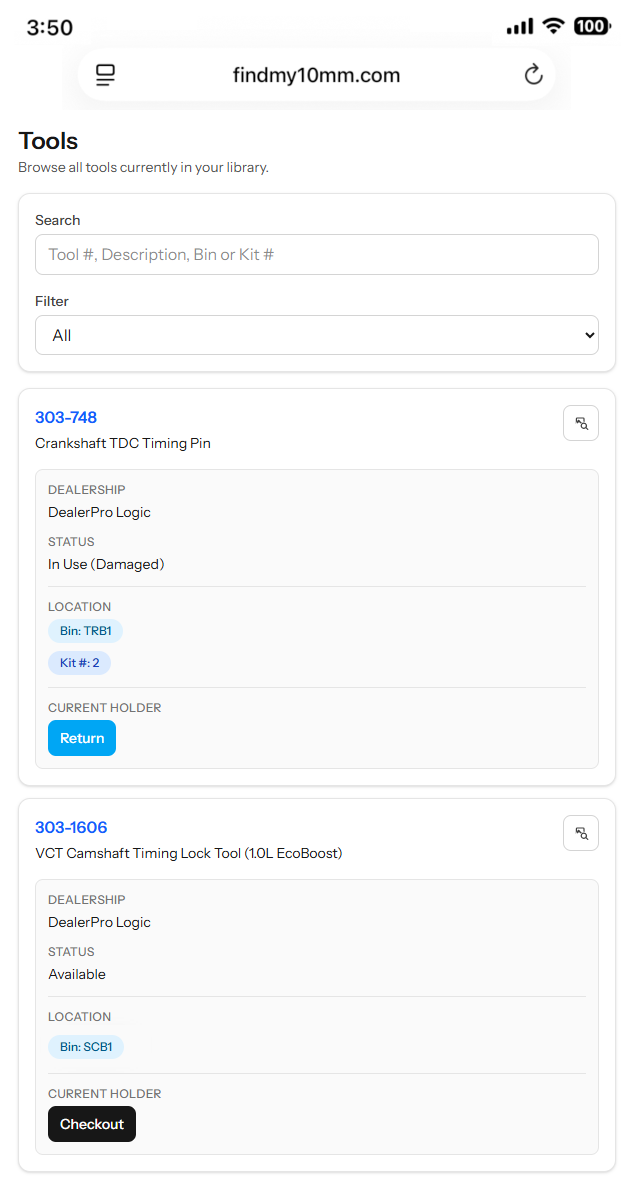Tap the browser reload icon
This screenshot has width=633, height=1182.
click(x=534, y=75)
